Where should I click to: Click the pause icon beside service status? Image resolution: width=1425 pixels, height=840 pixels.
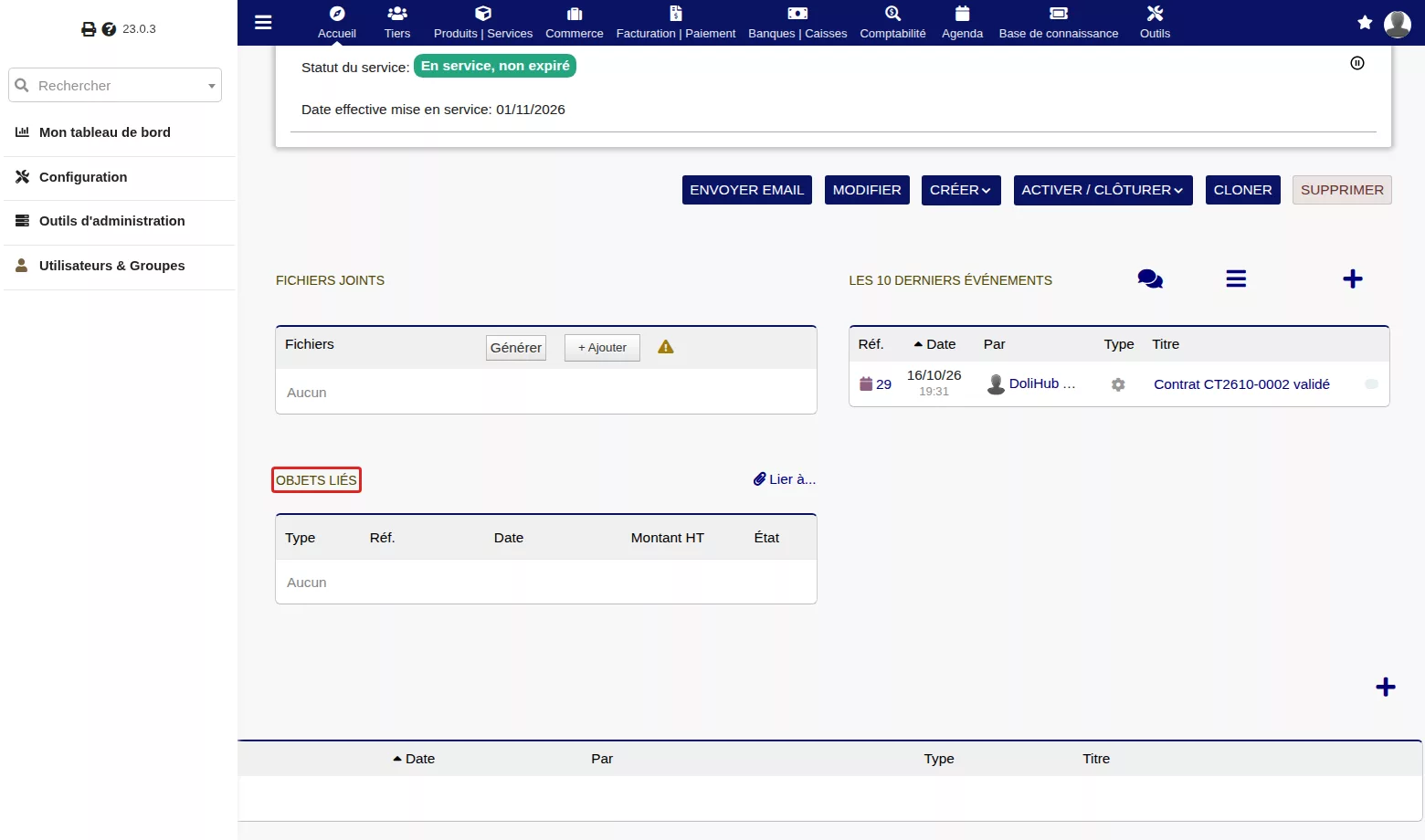click(x=1357, y=63)
